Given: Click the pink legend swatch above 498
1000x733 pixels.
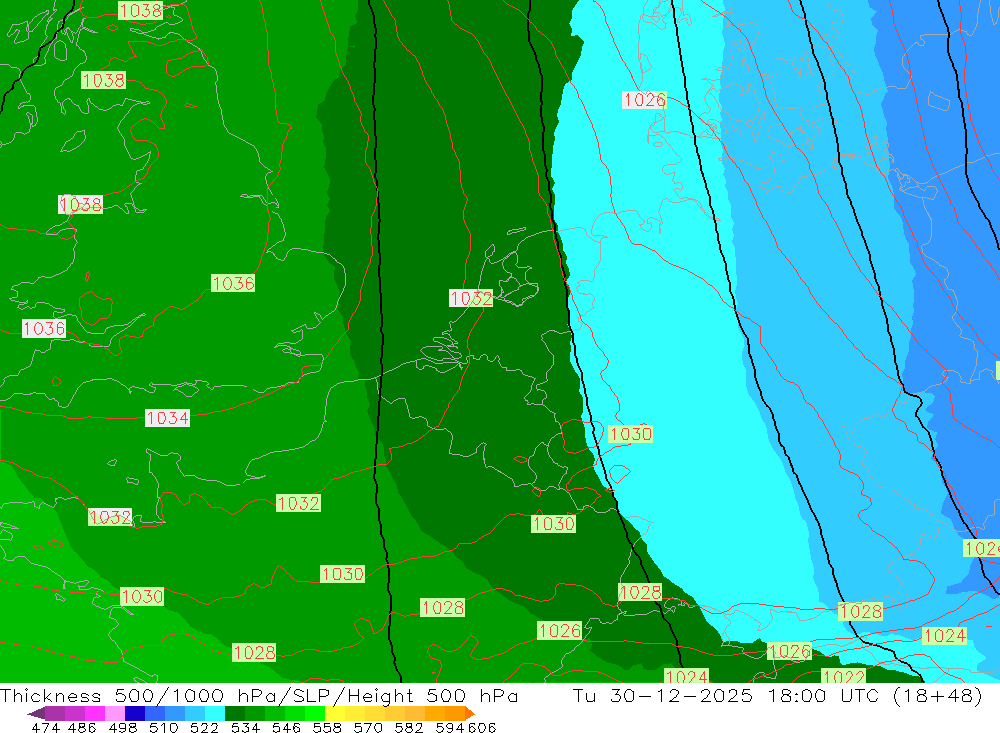Looking at the screenshot, I should tap(115, 713).
